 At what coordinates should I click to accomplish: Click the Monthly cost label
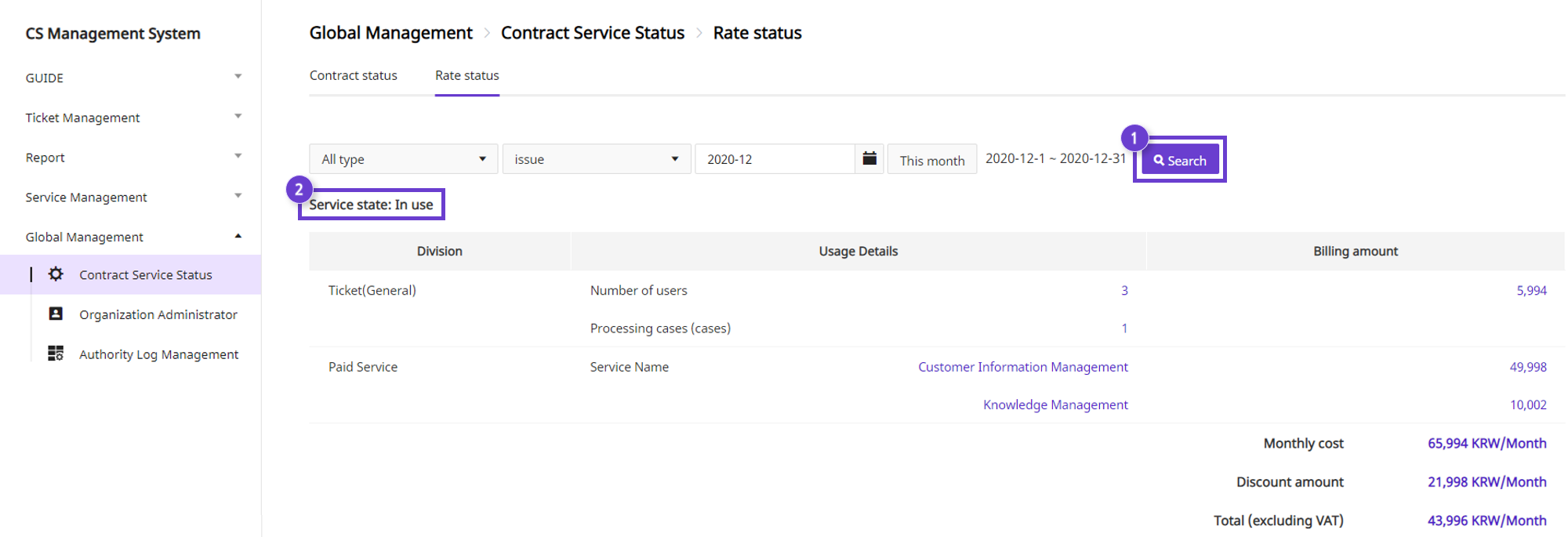point(1304,443)
